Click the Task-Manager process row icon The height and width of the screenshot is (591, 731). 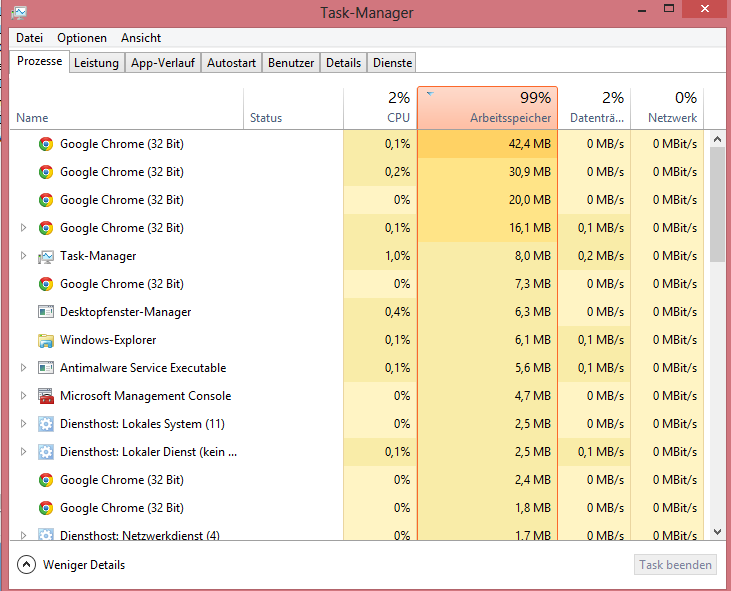pyautogui.click(x=46, y=256)
